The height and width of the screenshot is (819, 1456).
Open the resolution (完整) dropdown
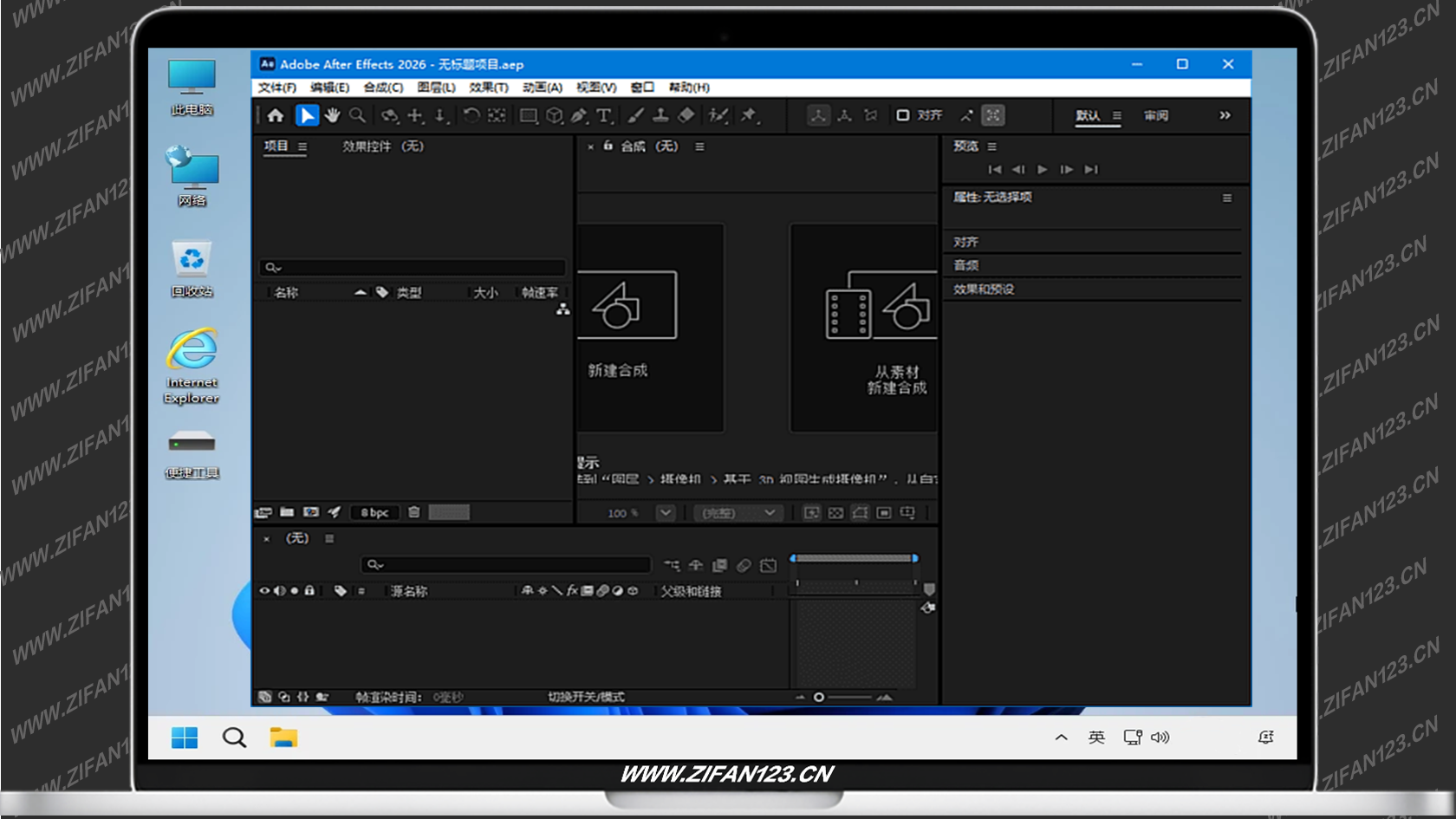click(x=737, y=513)
